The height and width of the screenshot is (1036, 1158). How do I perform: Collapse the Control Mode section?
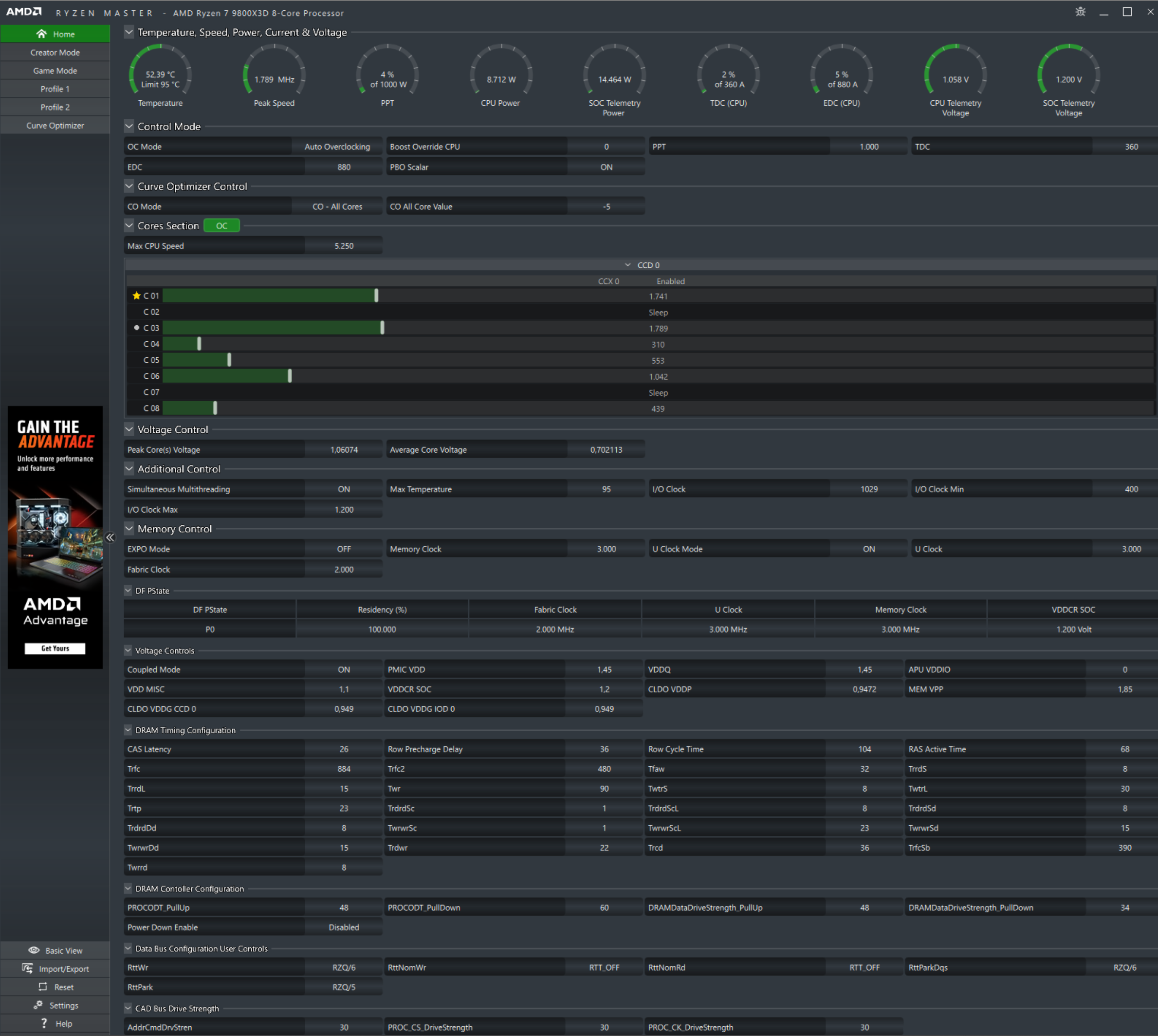[x=129, y=127]
